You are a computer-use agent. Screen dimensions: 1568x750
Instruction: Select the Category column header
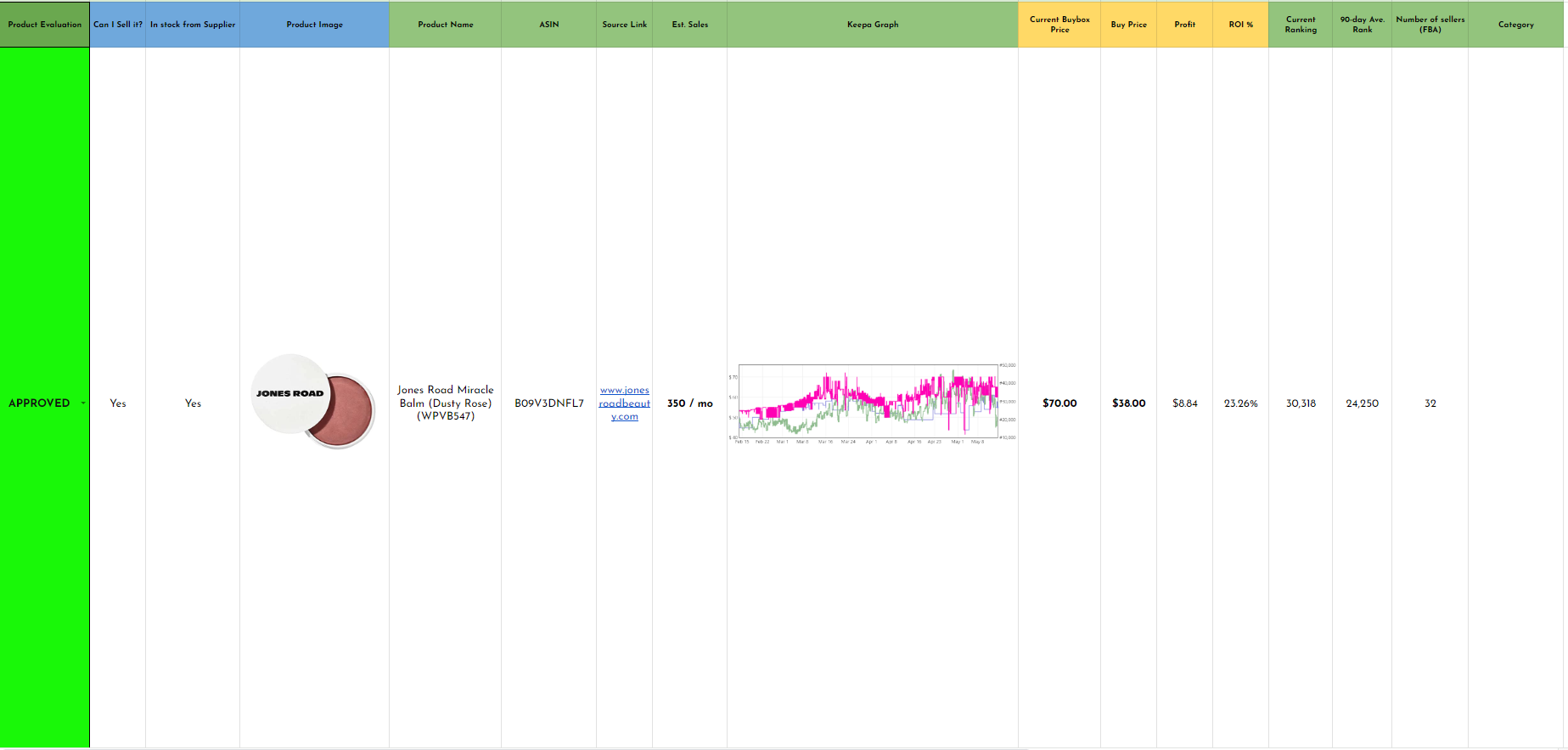tap(1516, 25)
